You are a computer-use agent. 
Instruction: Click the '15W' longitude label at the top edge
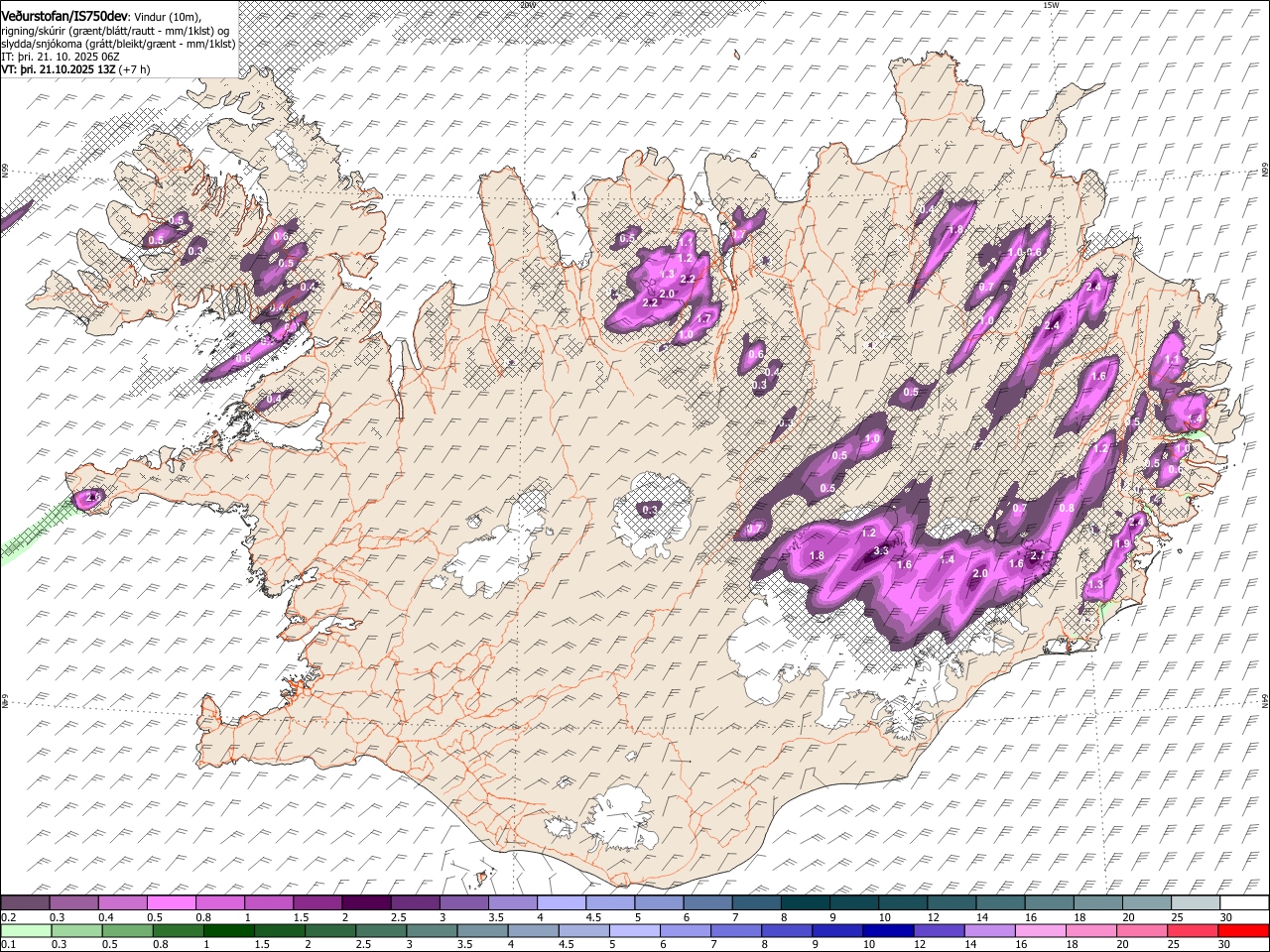tap(1051, 5)
